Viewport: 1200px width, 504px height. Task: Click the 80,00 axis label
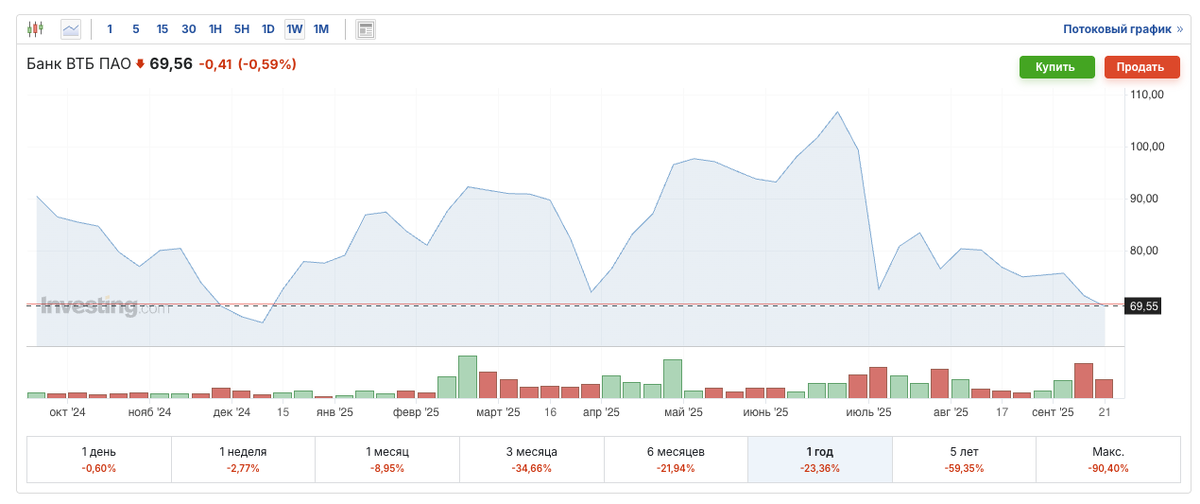click(x=1146, y=251)
